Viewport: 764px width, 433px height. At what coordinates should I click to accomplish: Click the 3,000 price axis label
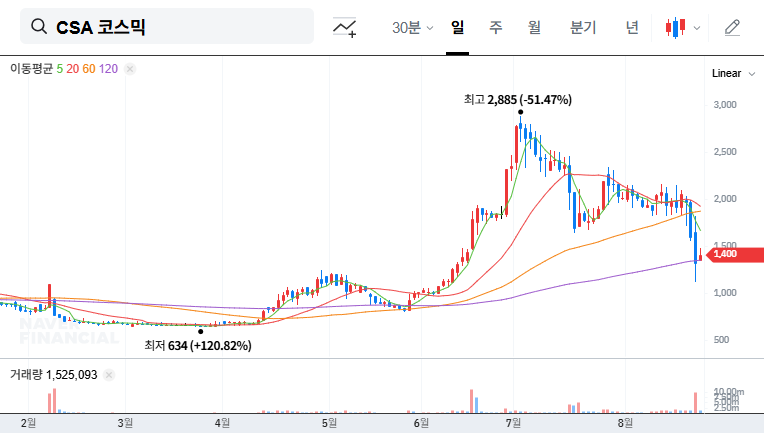tap(725, 105)
